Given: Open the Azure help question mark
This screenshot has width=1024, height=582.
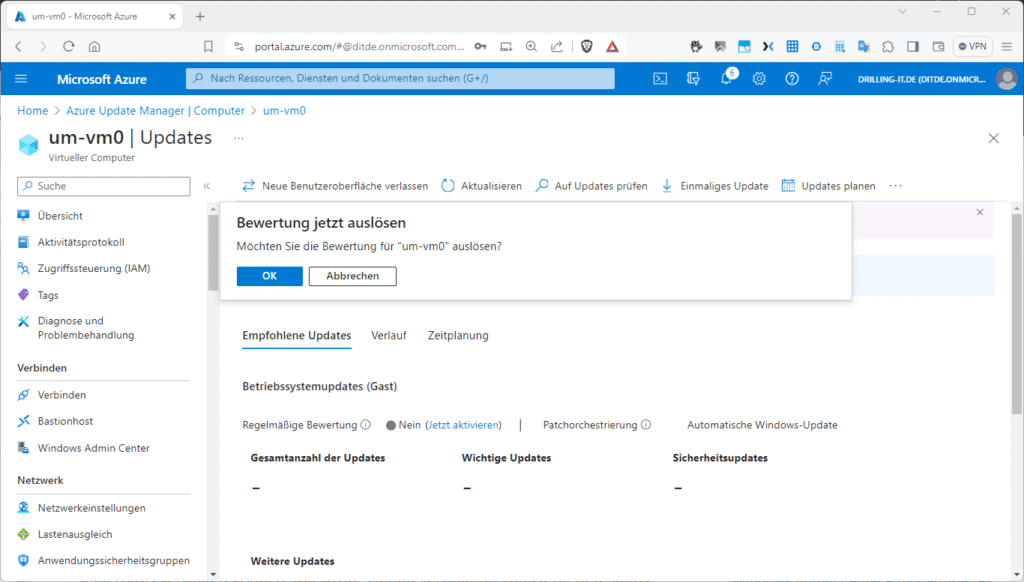Looking at the screenshot, I should tap(792, 78).
